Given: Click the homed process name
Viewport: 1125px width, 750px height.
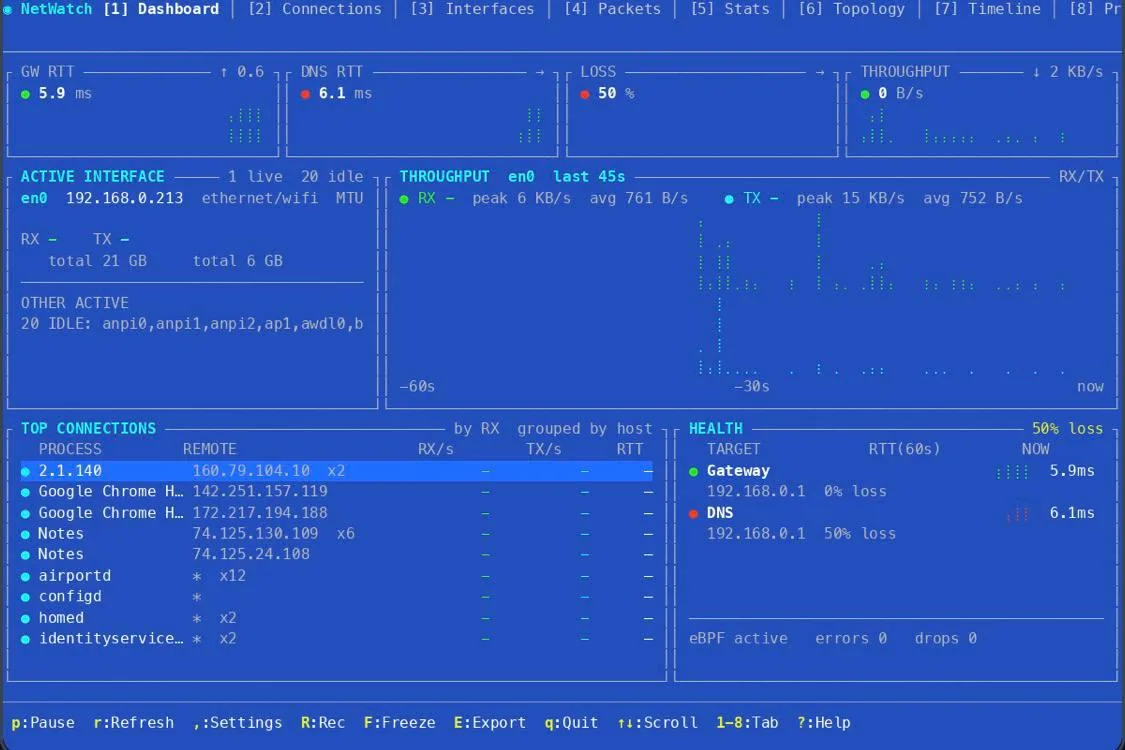Looking at the screenshot, I should pyautogui.click(x=61, y=618).
